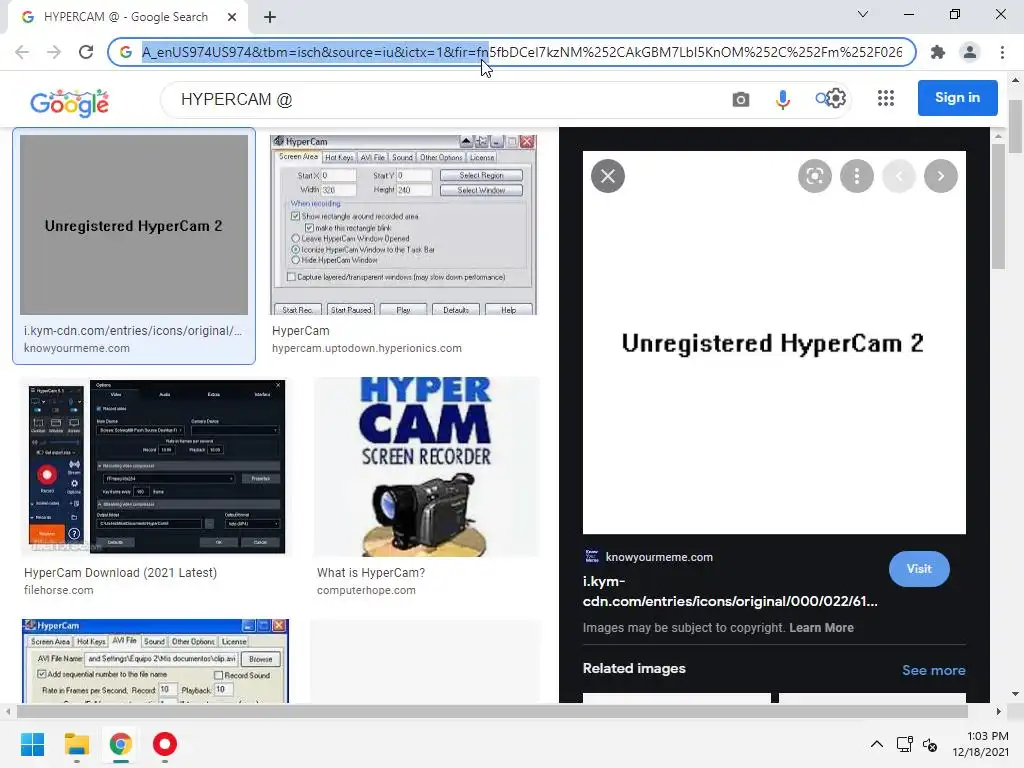Click See more related images
Screen dimensions: 1024x768
point(933,670)
